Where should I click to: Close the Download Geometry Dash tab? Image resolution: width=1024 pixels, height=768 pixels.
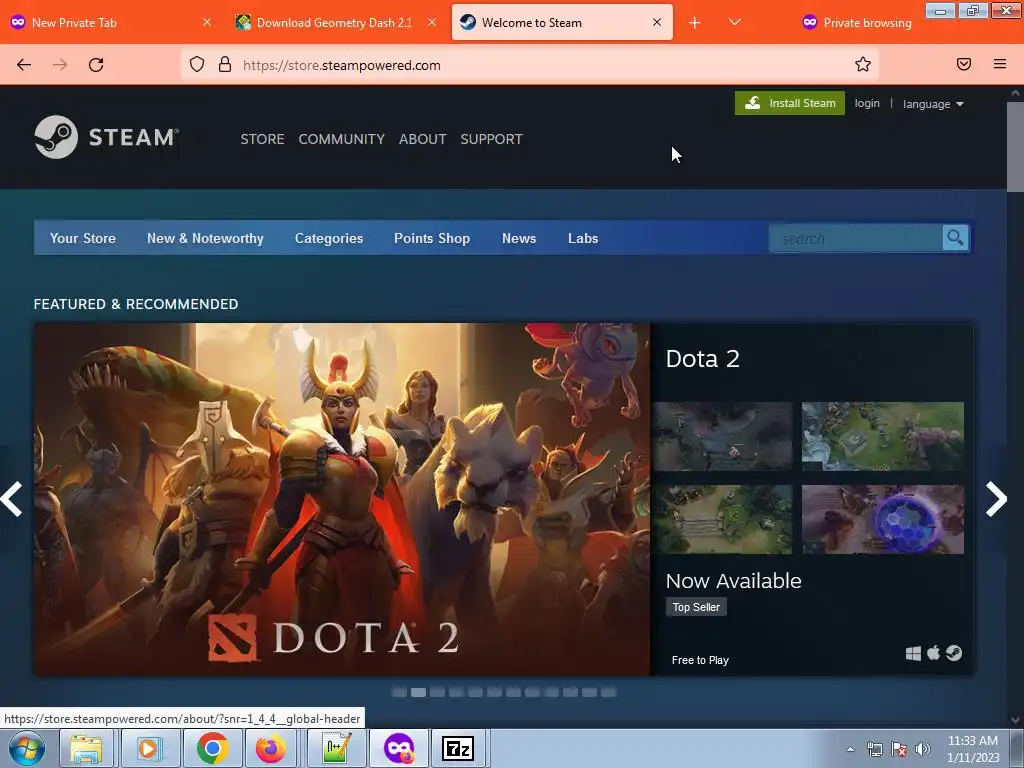click(432, 22)
